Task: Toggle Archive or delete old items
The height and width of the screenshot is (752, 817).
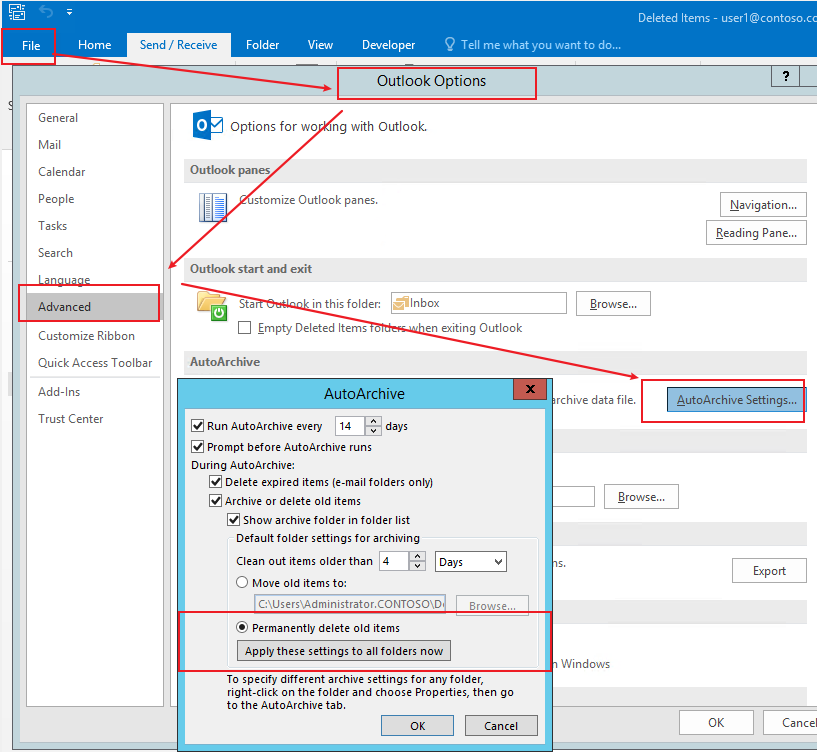Action: (215, 501)
